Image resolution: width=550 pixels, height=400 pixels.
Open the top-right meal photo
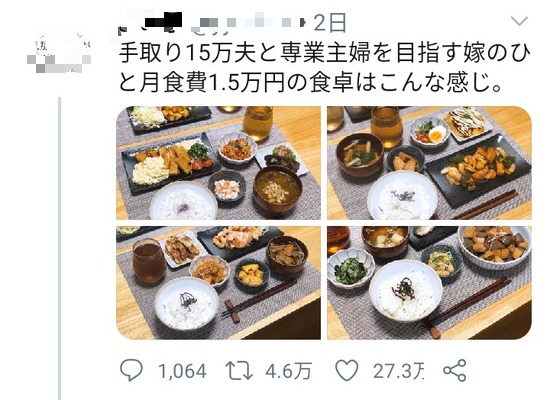pyautogui.click(x=429, y=163)
